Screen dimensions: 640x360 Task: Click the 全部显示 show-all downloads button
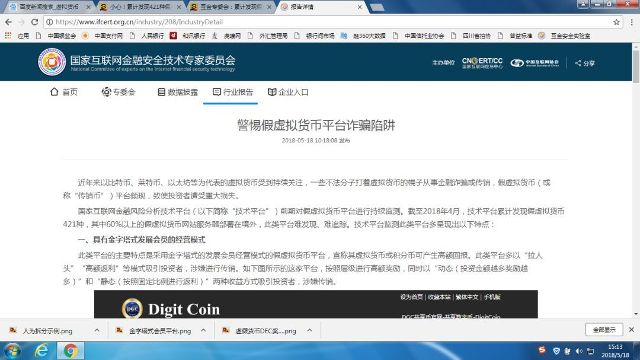[604, 330]
